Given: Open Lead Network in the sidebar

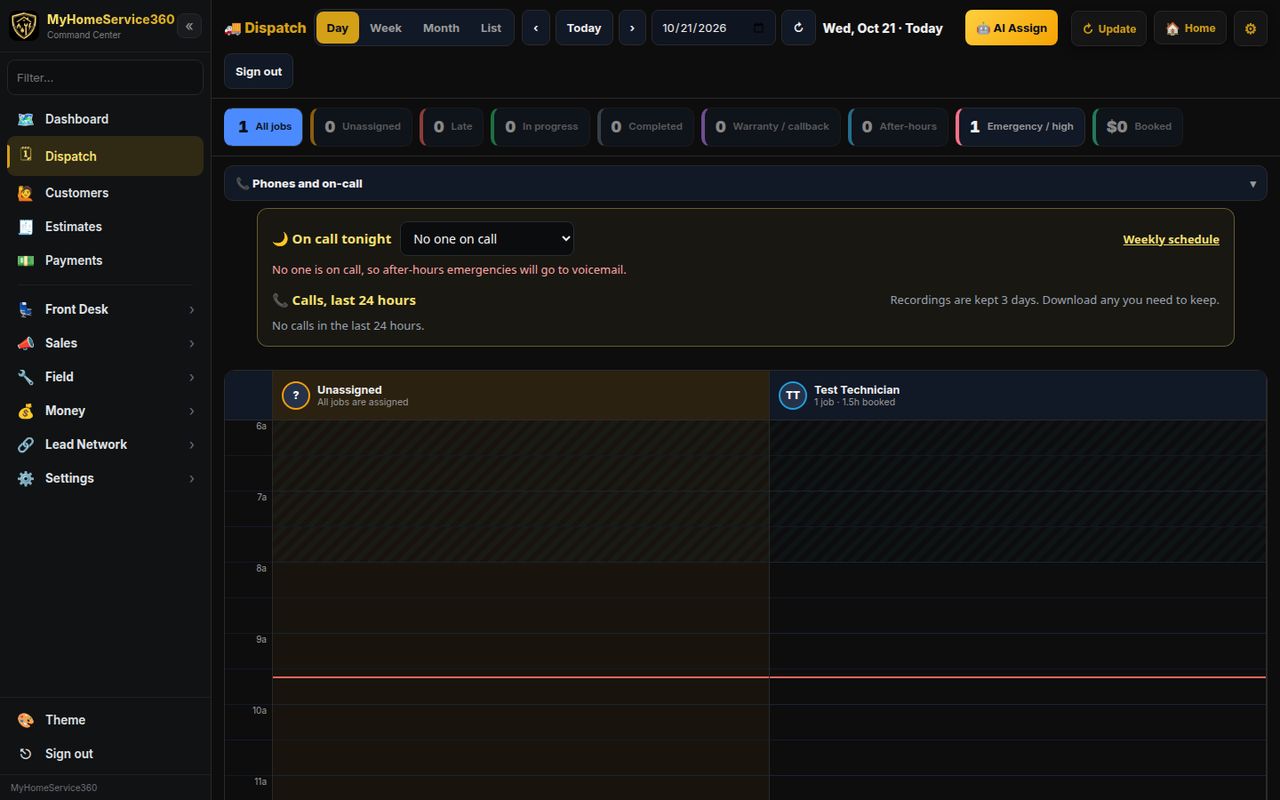Looking at the screenshot, I should (105, 445).
